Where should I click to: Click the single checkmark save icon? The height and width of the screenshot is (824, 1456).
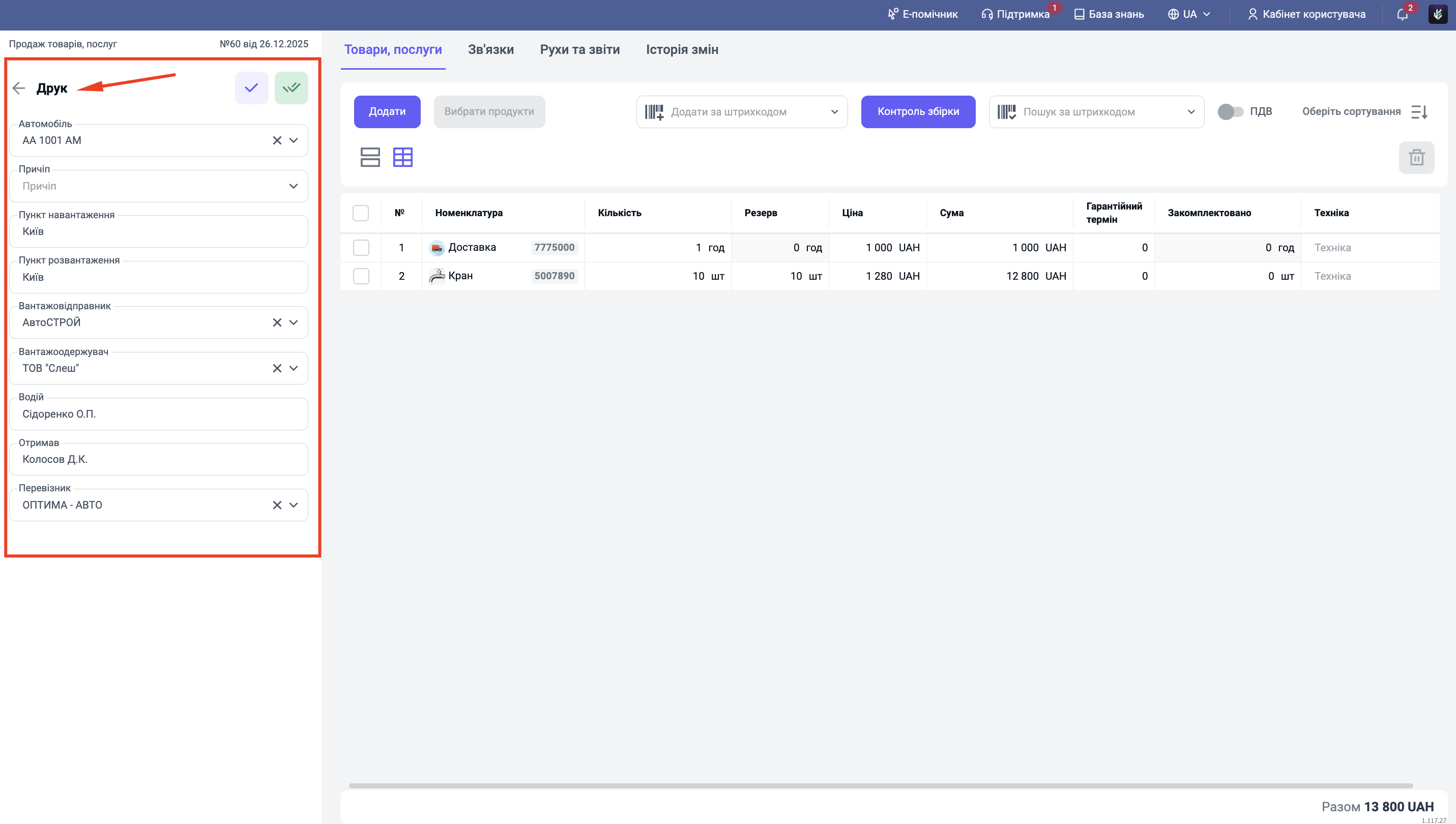[251, 87]
